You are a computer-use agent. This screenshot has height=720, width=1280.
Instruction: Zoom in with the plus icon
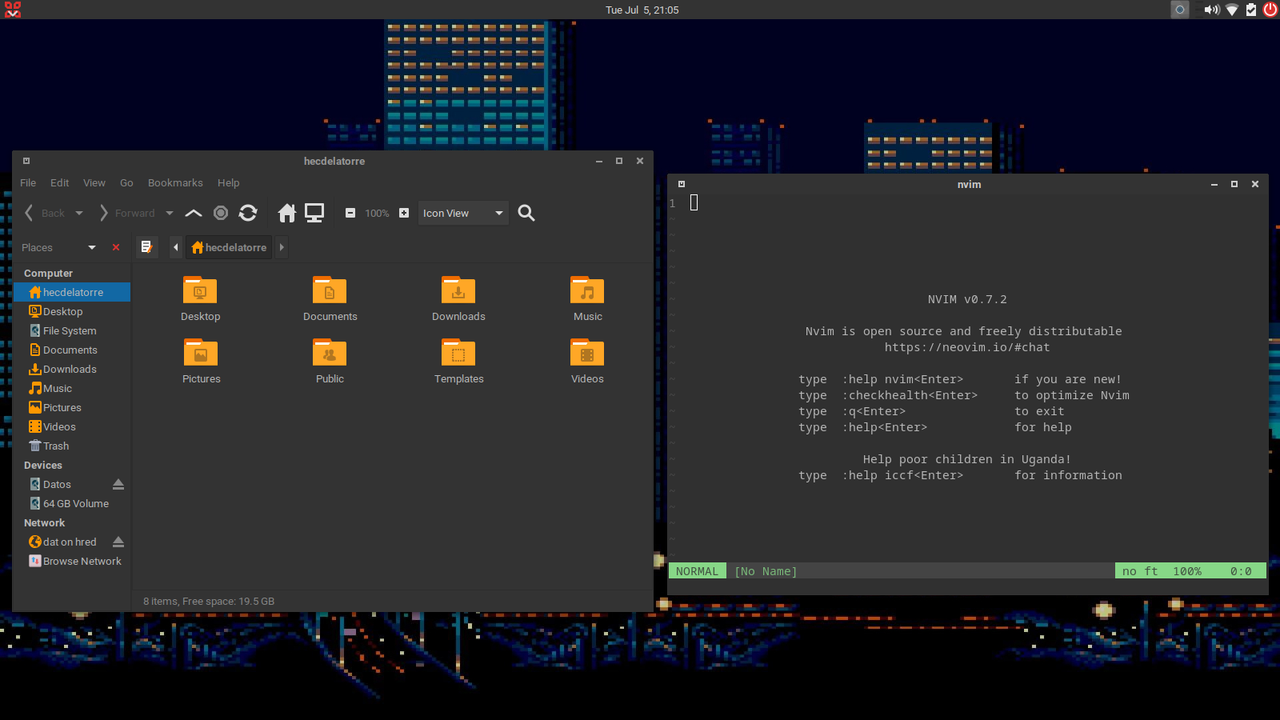(x=403, y=212)
